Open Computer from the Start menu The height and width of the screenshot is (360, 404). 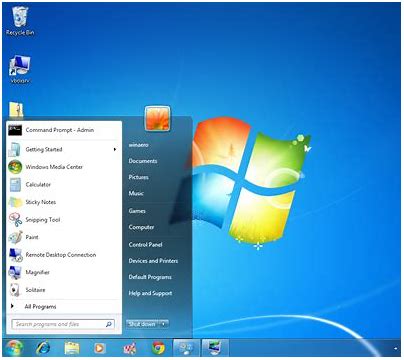(x=141, y=227)
